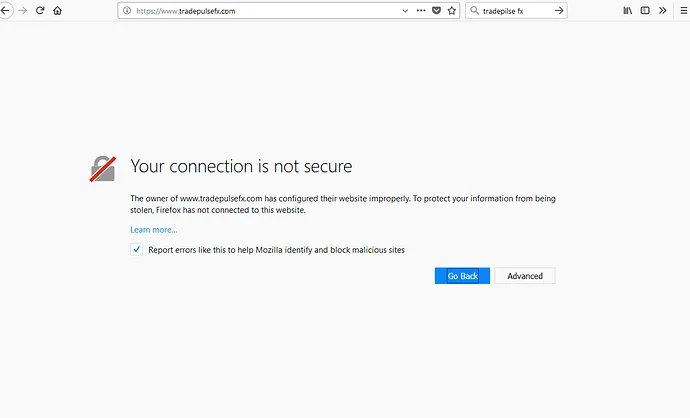
Task: Expand the address bar history dropdown
Action: (x=405, y=10)
